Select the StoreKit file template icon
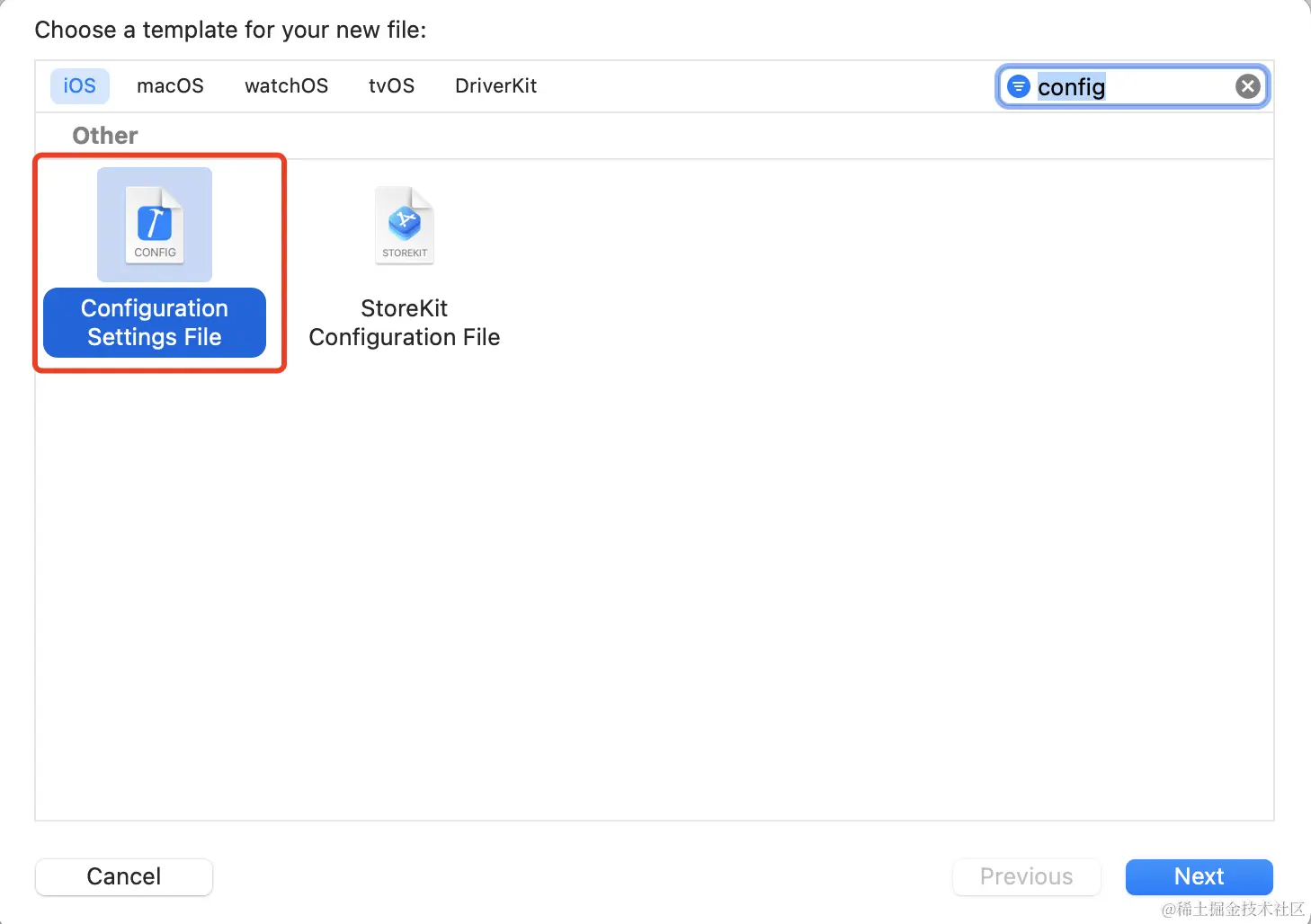 (x=405, y=226)
